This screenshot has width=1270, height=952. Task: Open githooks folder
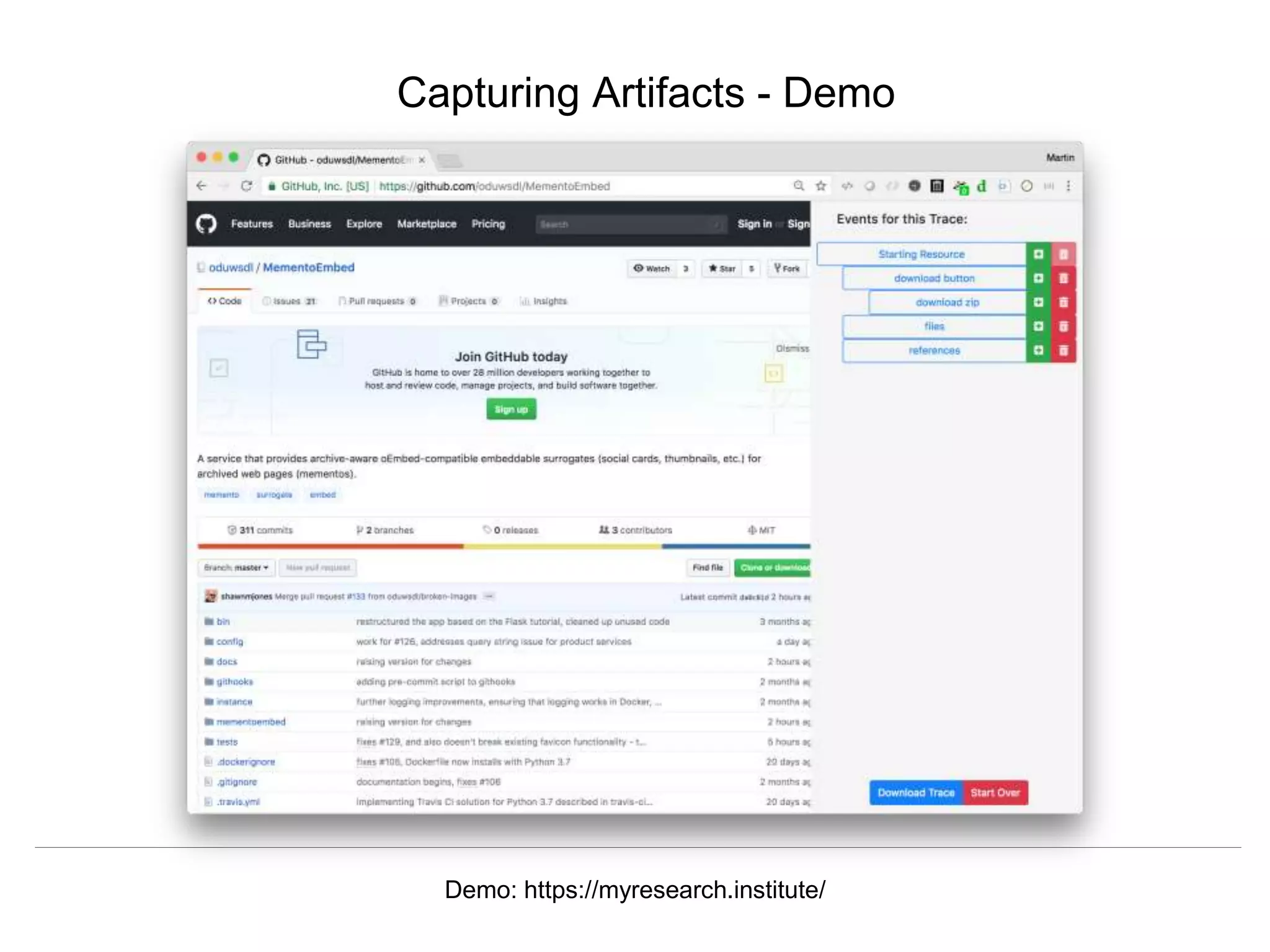pos(234,682)
